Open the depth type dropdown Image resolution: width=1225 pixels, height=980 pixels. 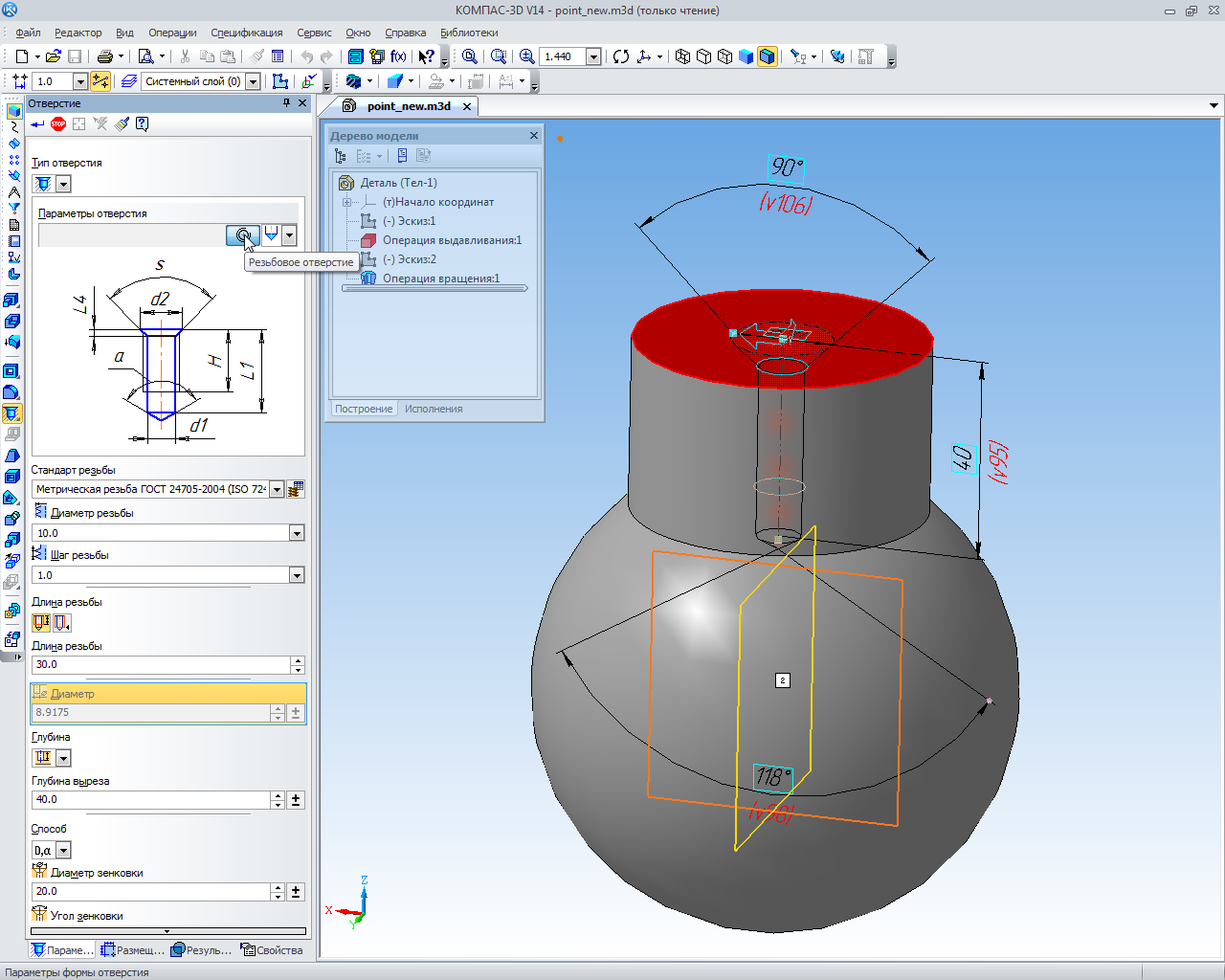pos(63,758)
